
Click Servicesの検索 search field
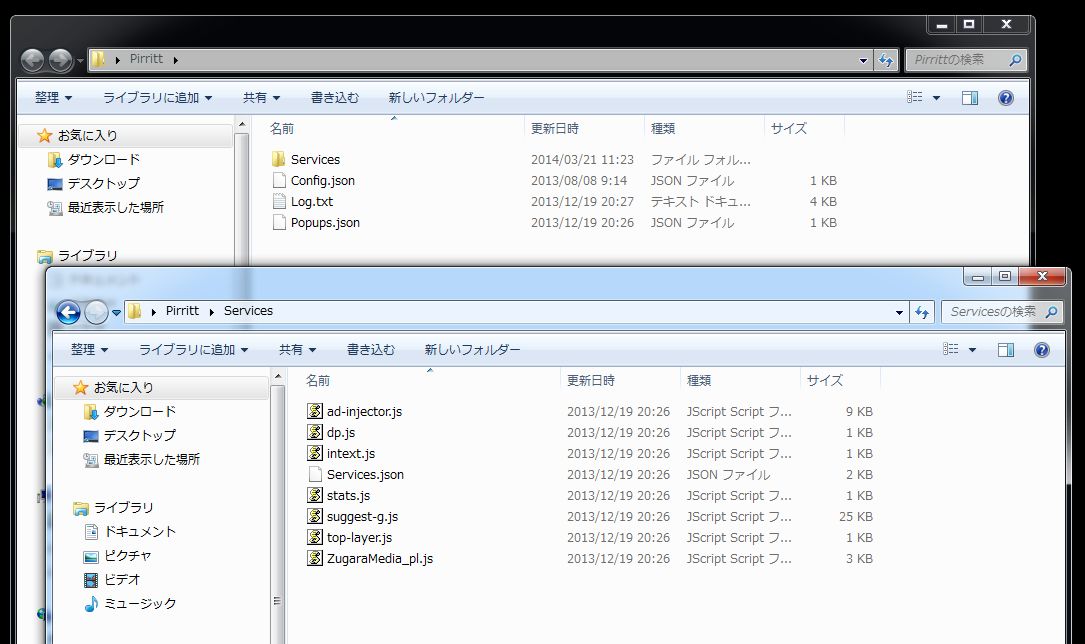pyautogui.click(x=1002, y=312)
